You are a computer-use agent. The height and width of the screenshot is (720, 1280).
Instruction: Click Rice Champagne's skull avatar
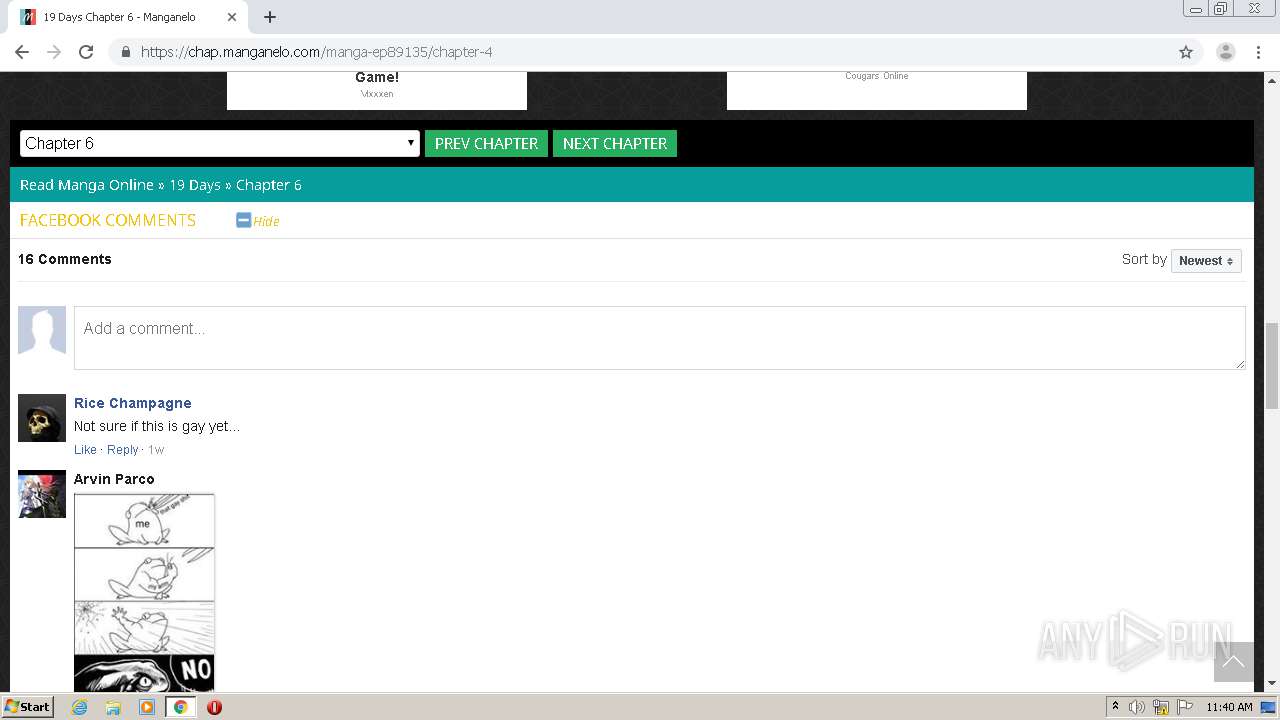click(42, 418)
